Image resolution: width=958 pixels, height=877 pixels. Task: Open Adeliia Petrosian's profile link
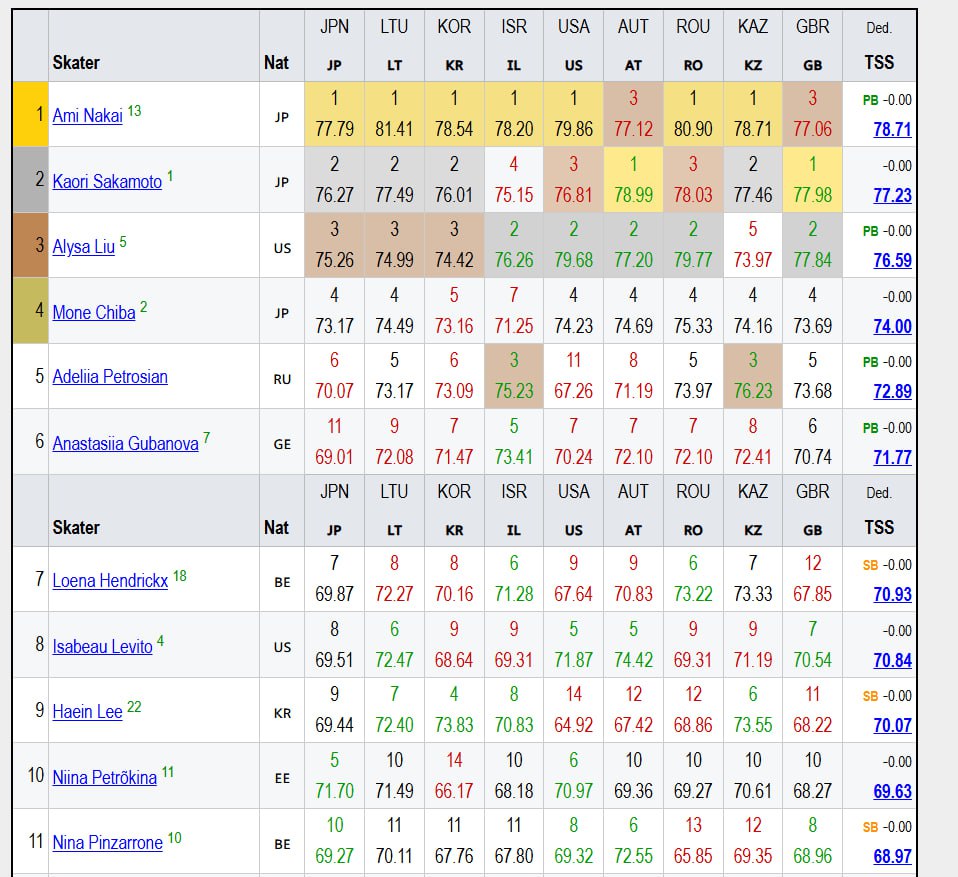pyautogui.click(x=110, y=377)
